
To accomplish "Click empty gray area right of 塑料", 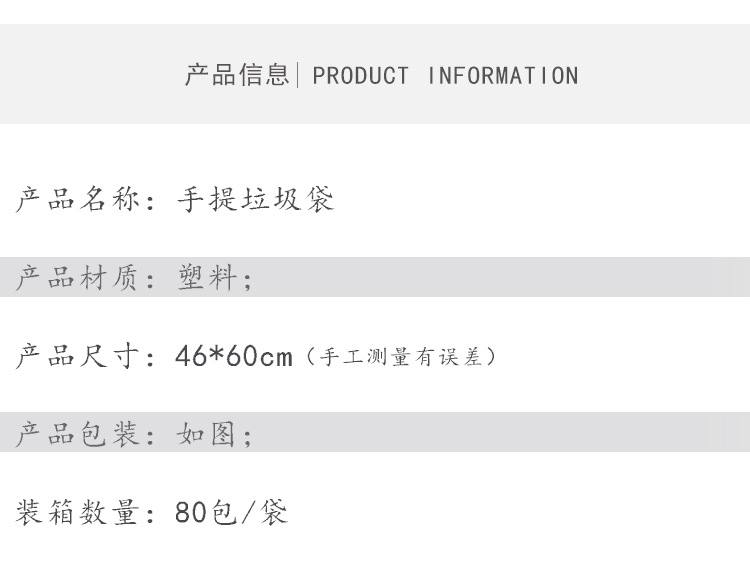I will (x=500, y=278).
